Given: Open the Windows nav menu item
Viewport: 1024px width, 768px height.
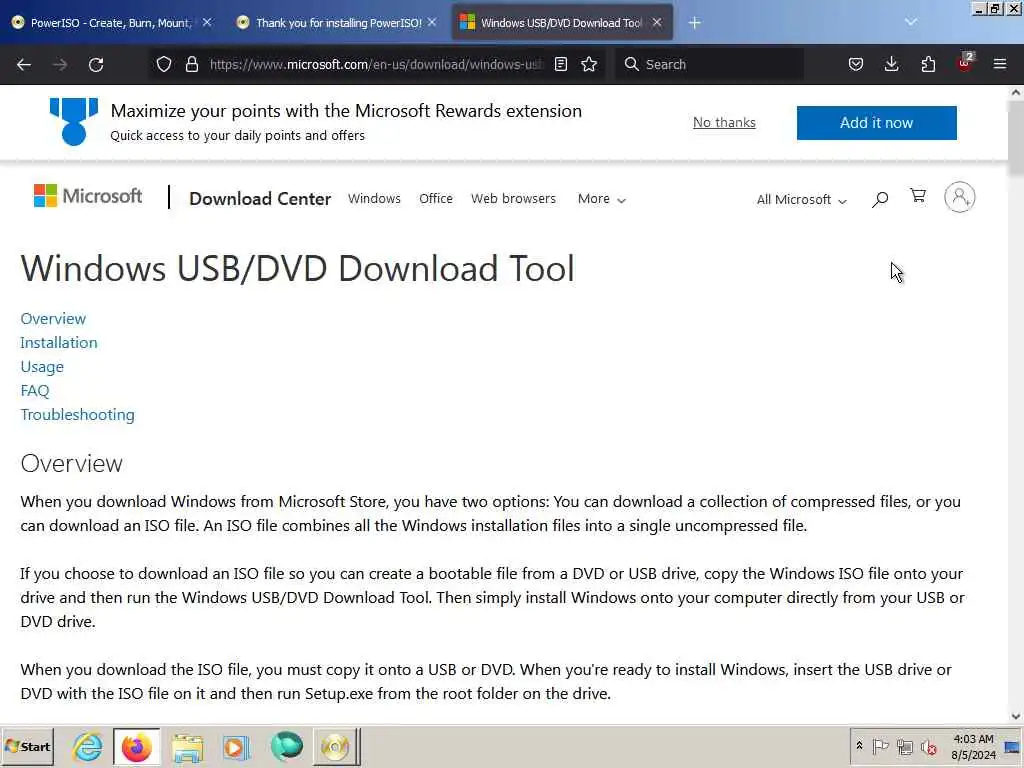Looking at the screenshot, I should [x=374, y=199].
